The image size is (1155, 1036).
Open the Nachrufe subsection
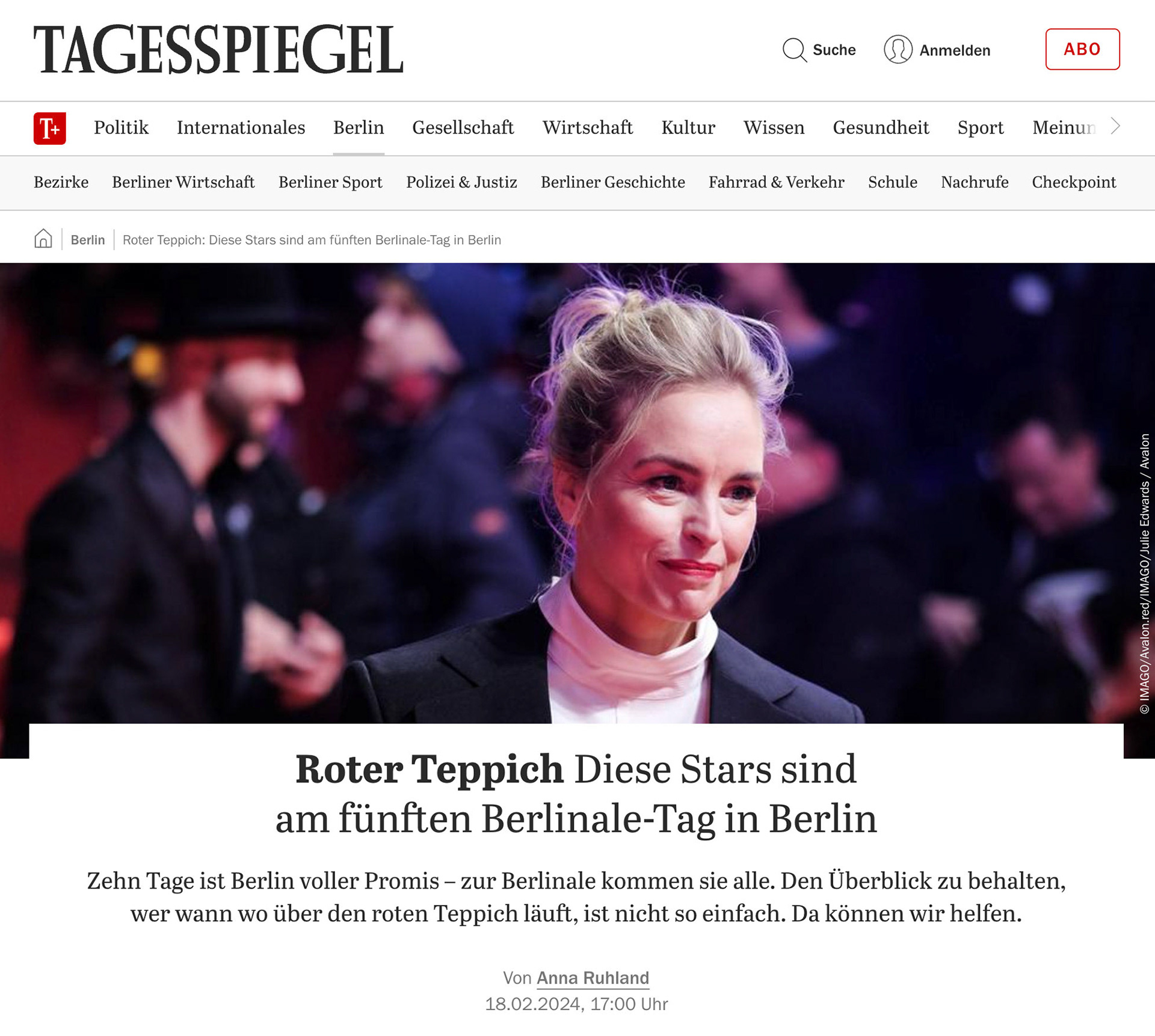click(x=975, y=182)
